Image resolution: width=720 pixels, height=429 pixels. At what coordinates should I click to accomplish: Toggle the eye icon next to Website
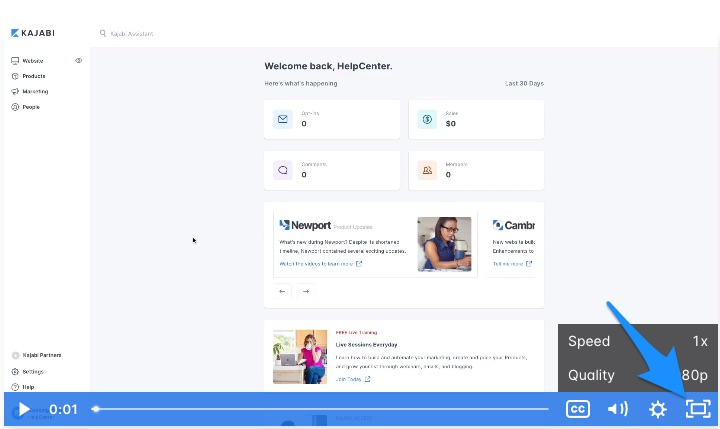pyautogui.click(x=79, y=61)
